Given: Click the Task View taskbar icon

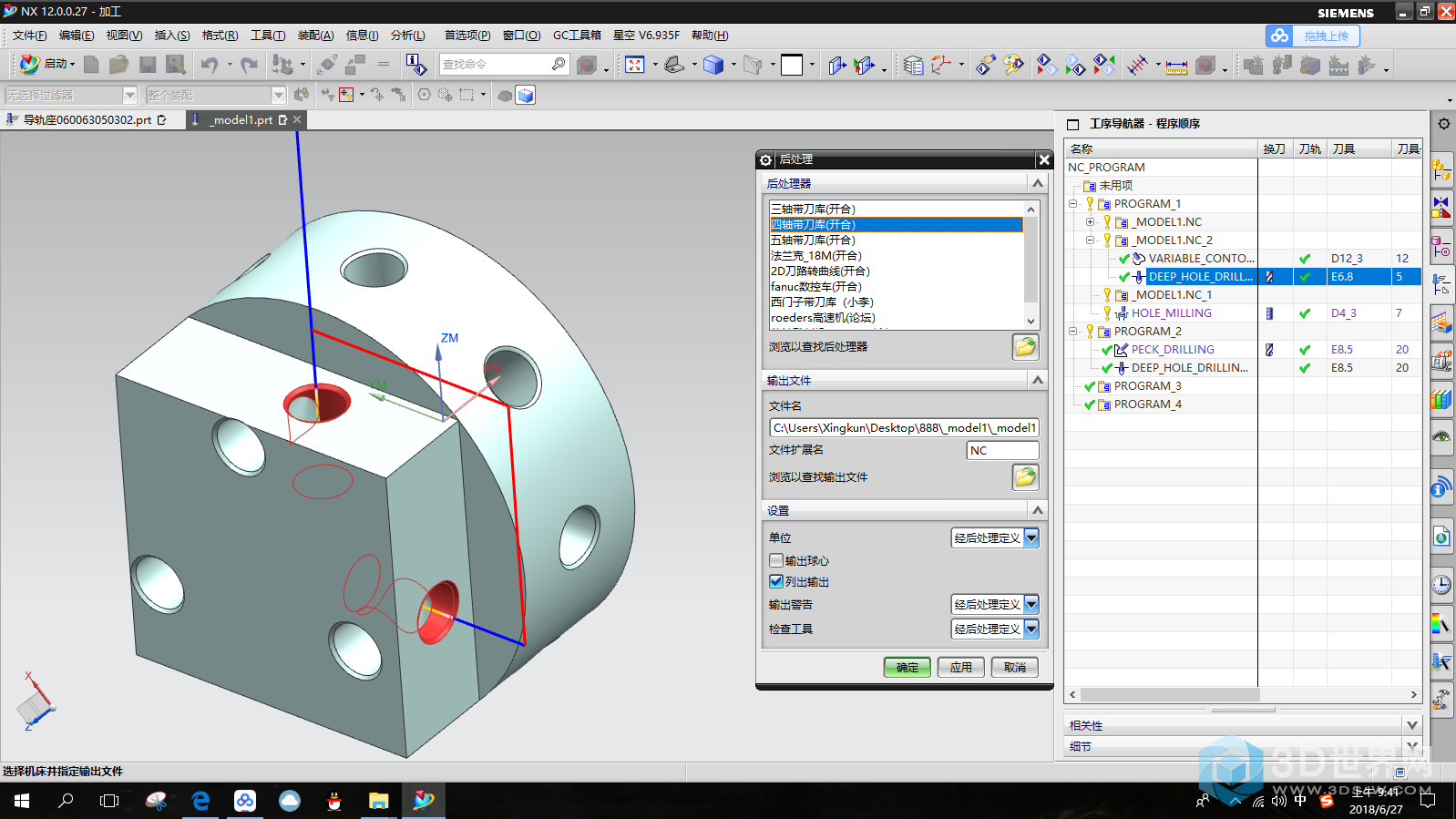Looking at the screenshot, I should point(109,801).
